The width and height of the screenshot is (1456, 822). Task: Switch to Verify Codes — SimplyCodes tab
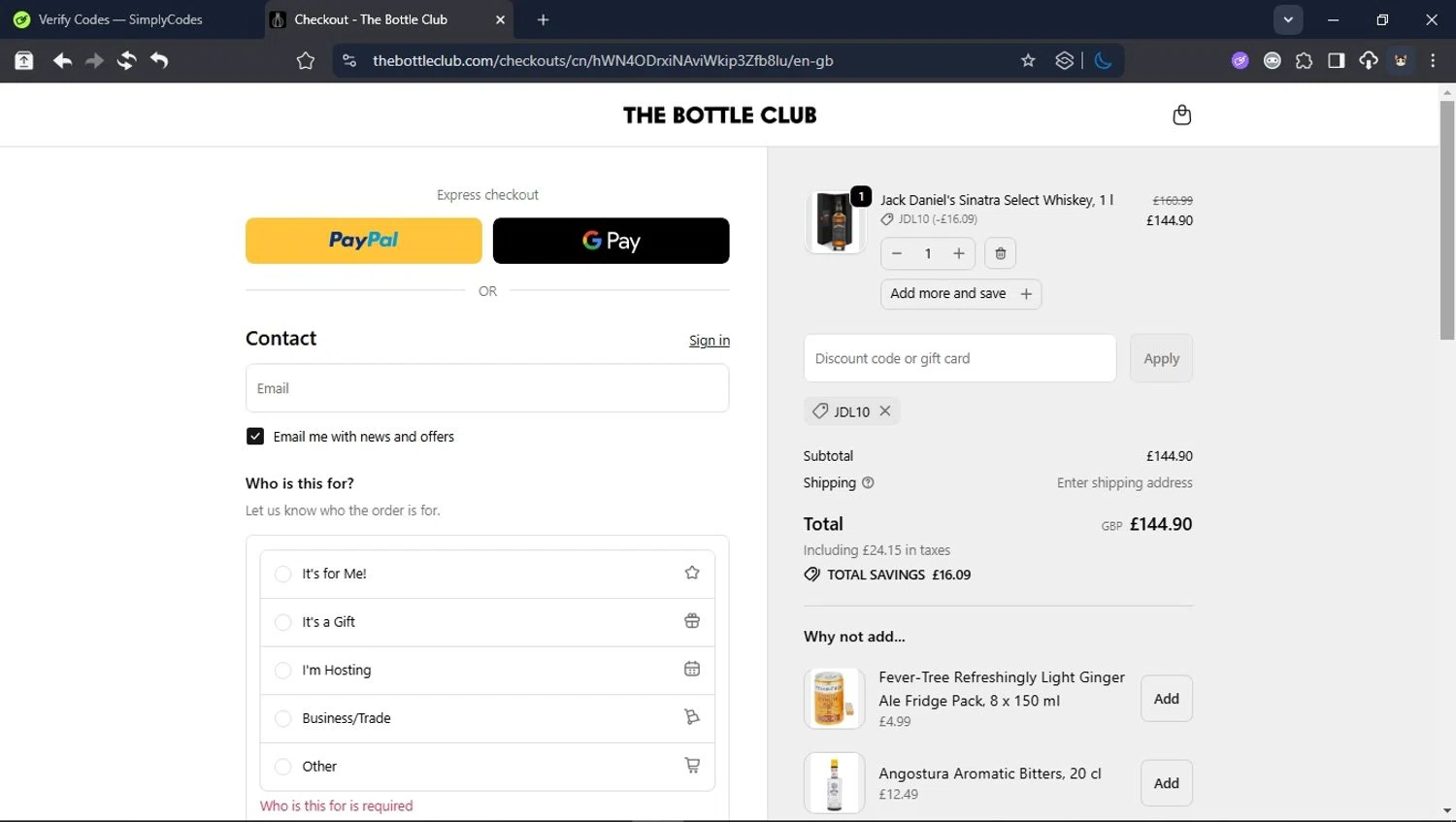[x=121, y=19]
